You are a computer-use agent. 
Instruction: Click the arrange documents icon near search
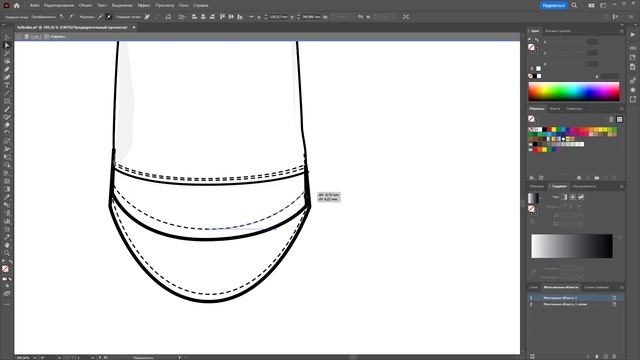pos(591,6)
